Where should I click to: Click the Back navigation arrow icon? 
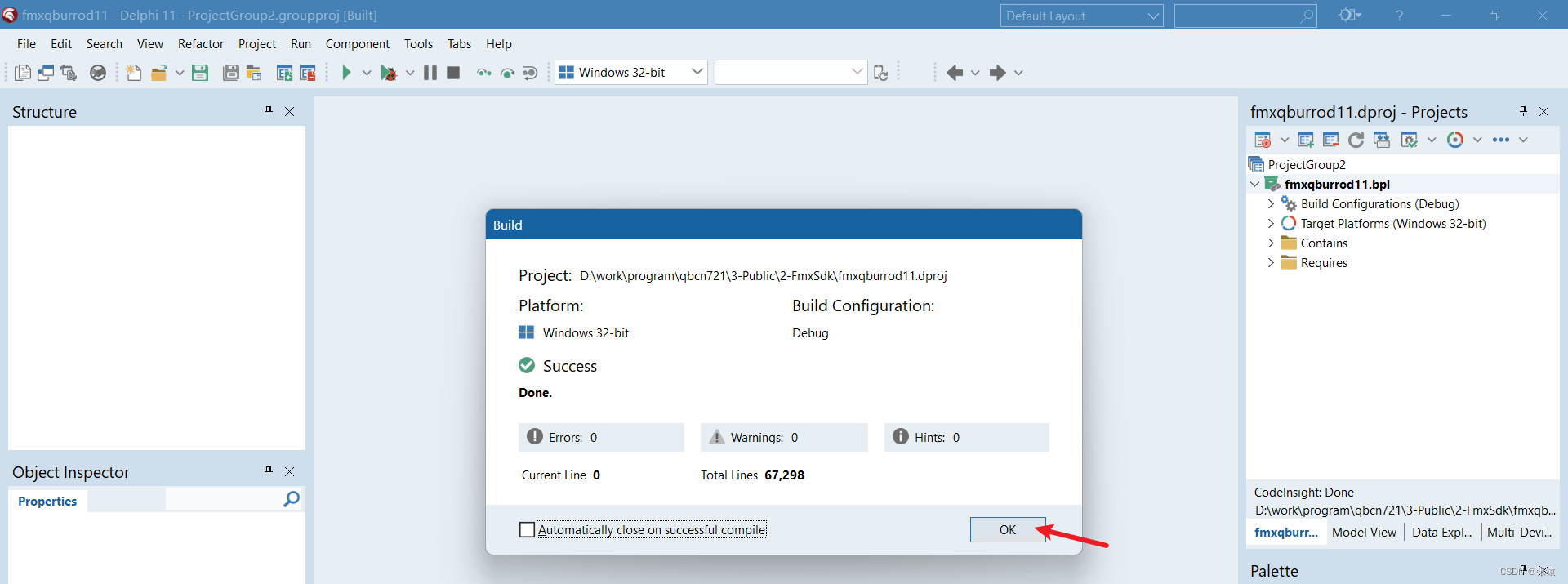(x=955, y=73)
